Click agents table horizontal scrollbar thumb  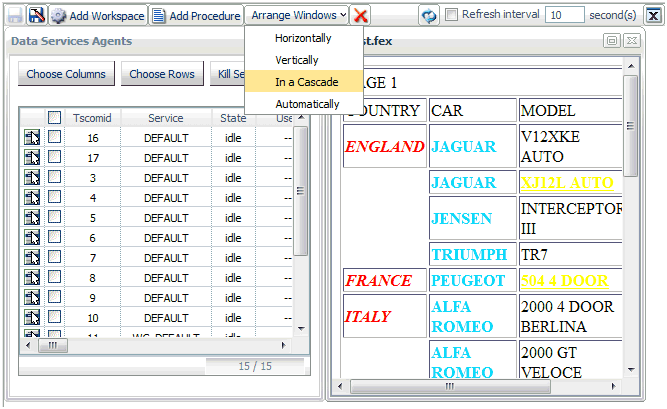53,345
